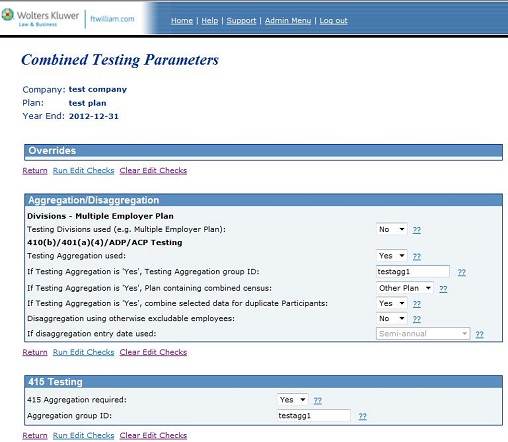Open help for Testing Aggregation group ID

point(462,272)
